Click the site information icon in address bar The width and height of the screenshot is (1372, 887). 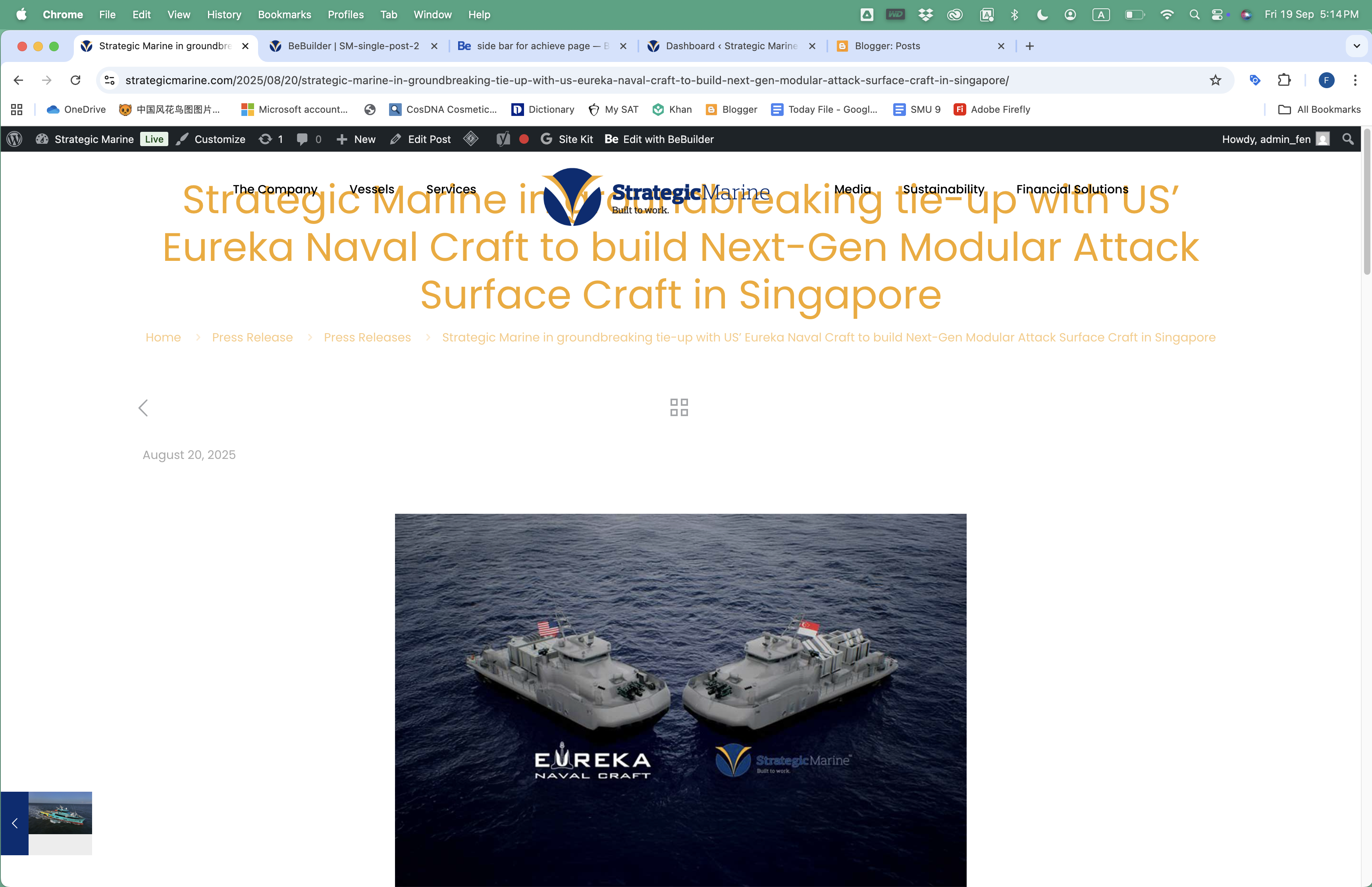(x=110, y=80)
